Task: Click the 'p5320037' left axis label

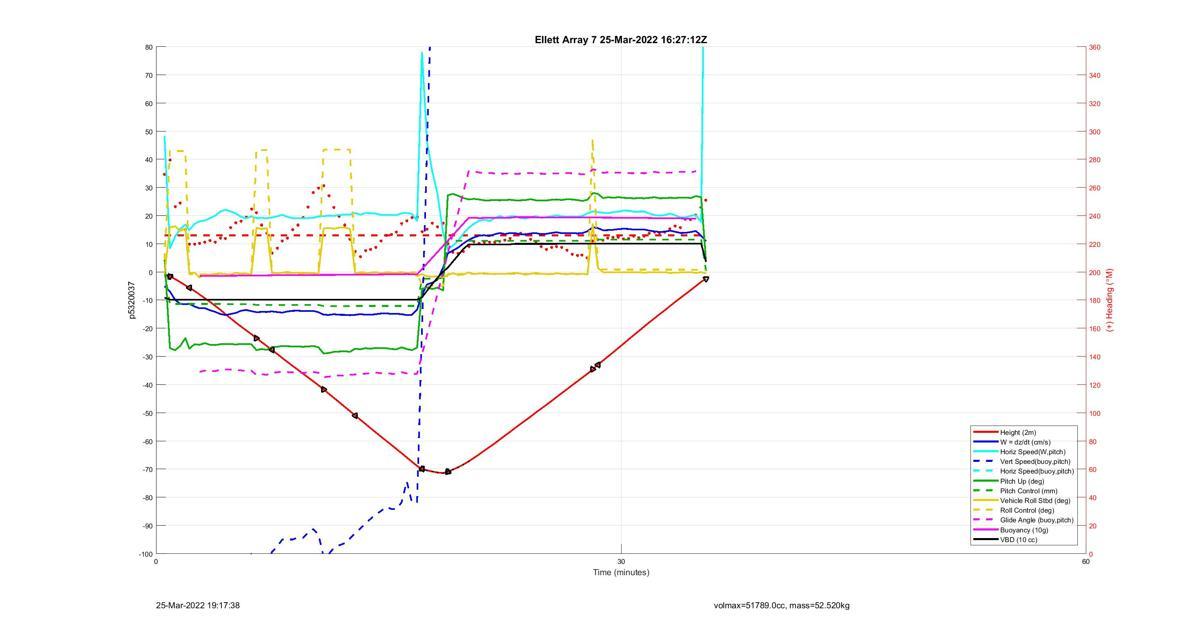Action: (132, 300)
